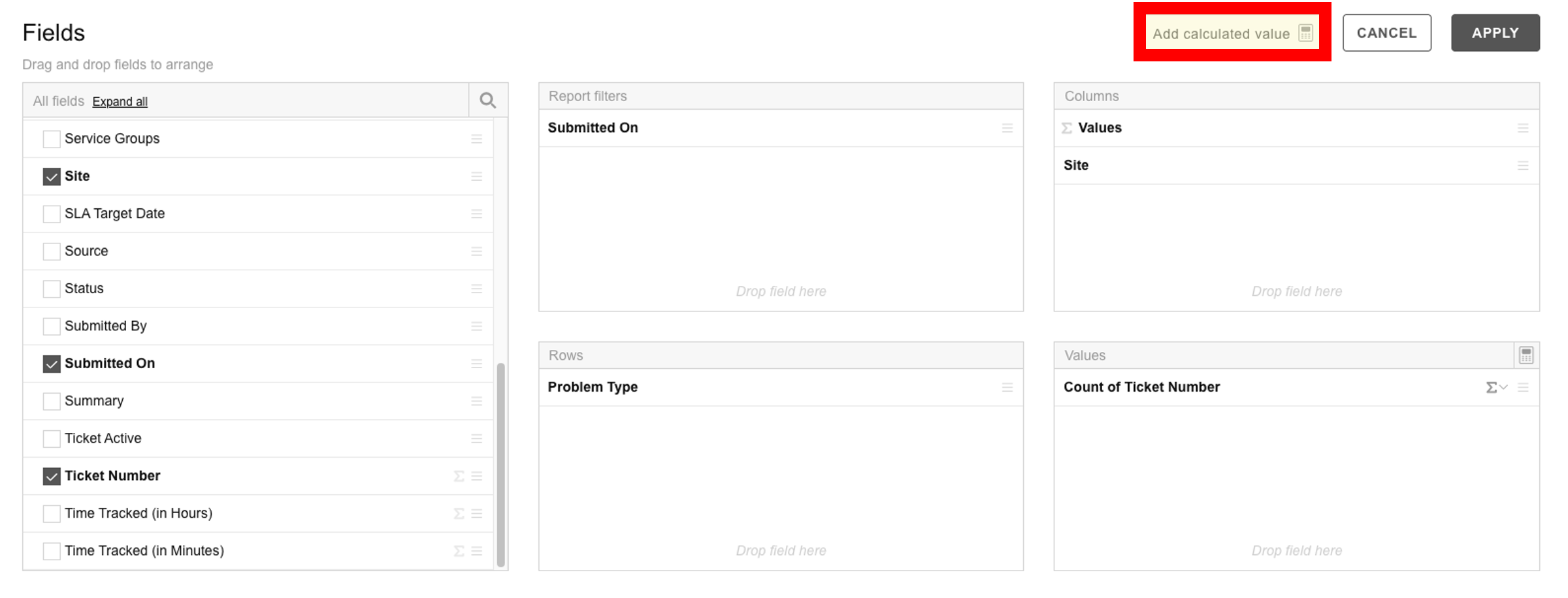Open aggregation dropdown for Count of Ticket Number

(x=1496, y=388)
